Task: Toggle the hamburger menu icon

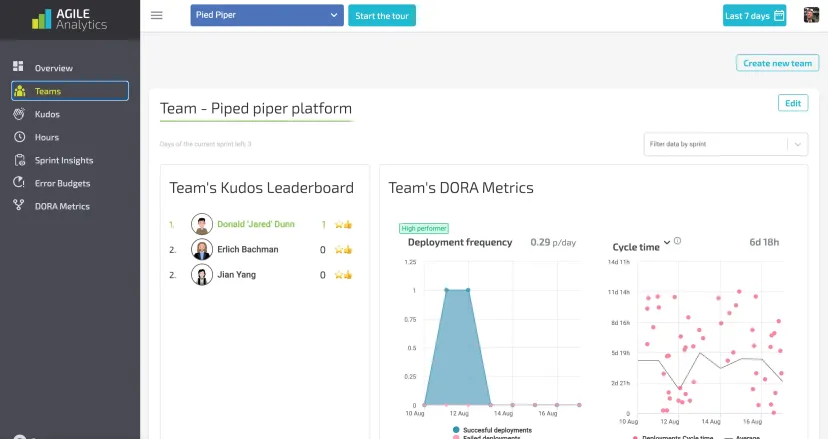Action: pyautogui.click(x=156, y=15)
